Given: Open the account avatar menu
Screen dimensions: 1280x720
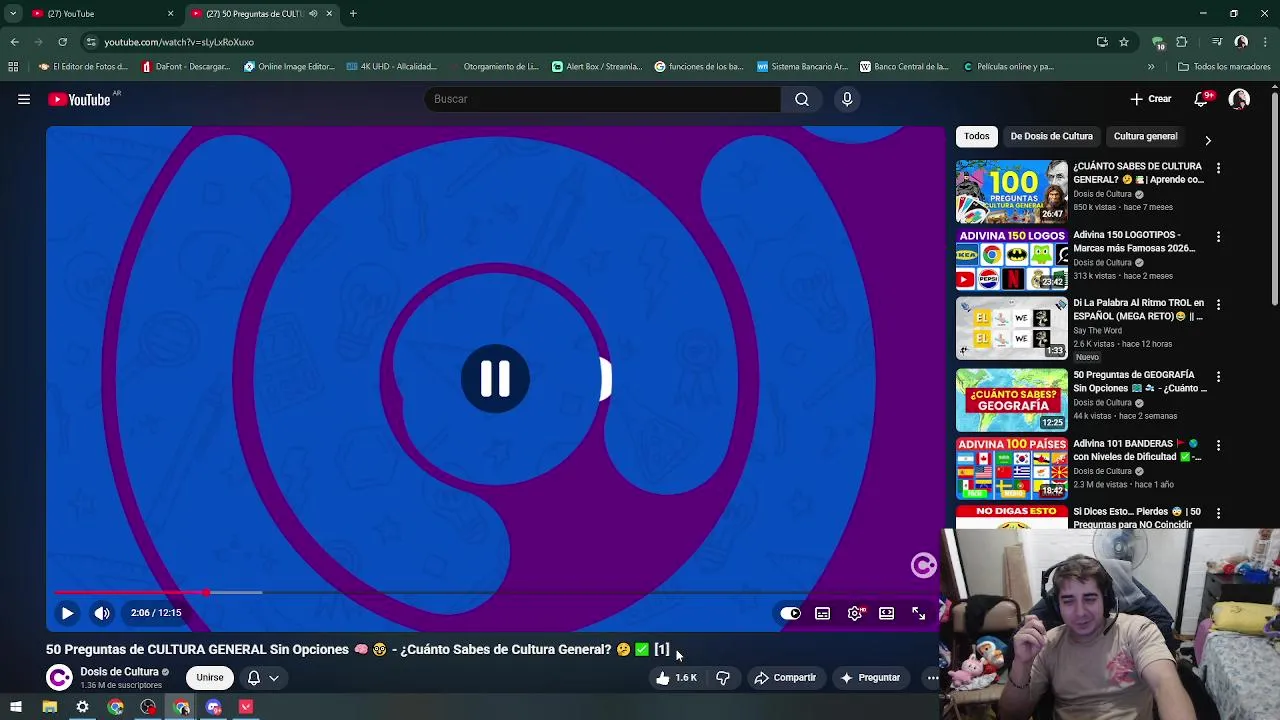Looking at the screenshot, I should [1239, 99].
